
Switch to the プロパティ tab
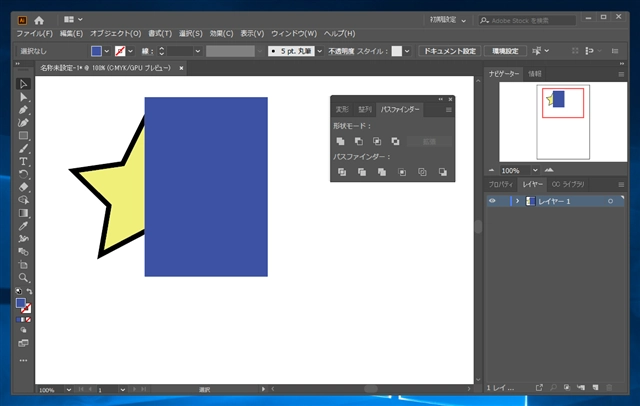point(501,184)
